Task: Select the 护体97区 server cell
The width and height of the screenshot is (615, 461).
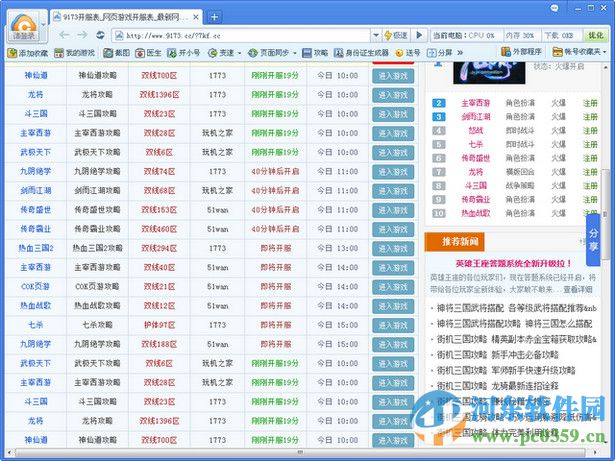Action: pos(159,325)
